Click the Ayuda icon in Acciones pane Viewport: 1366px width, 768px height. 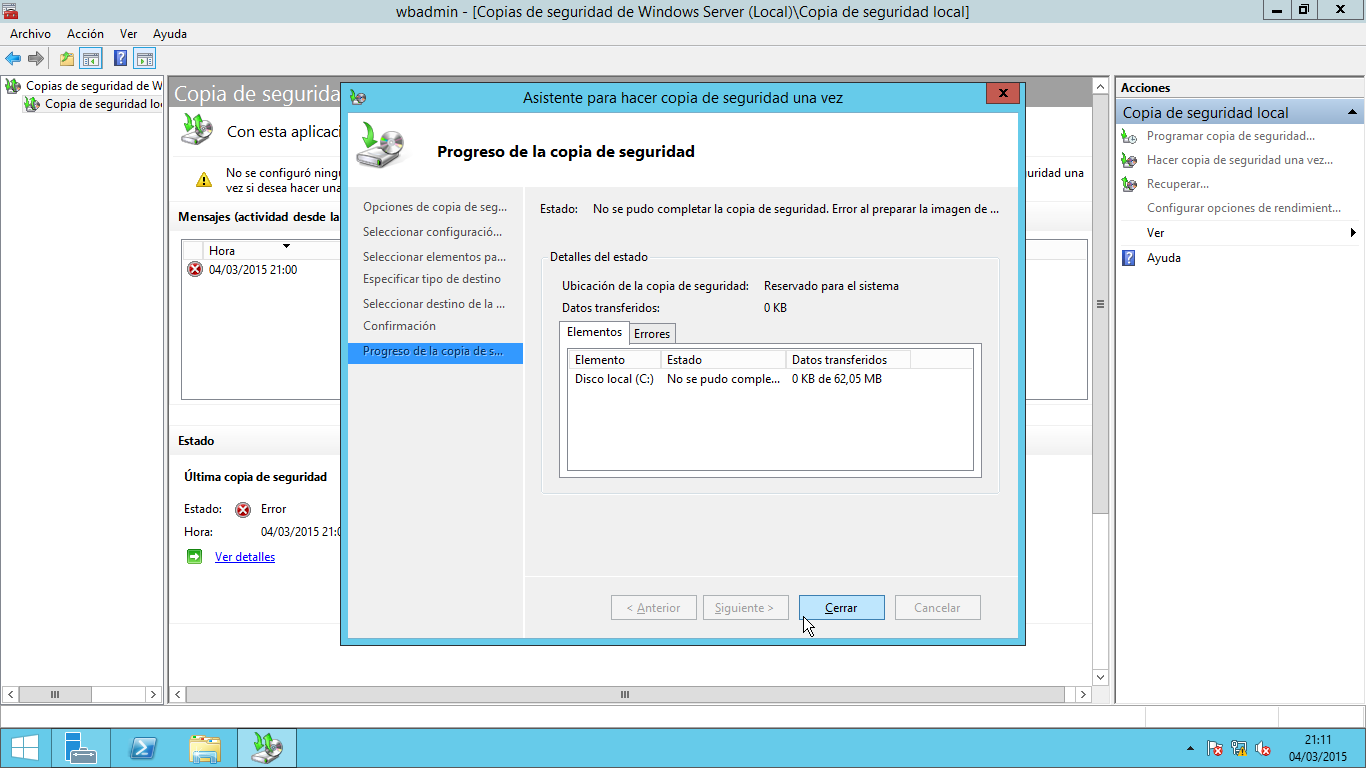(1129, 258)
